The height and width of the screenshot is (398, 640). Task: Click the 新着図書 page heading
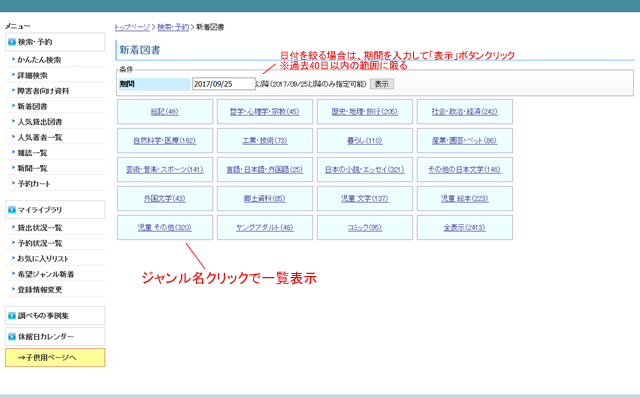click(x=140, y=50)
